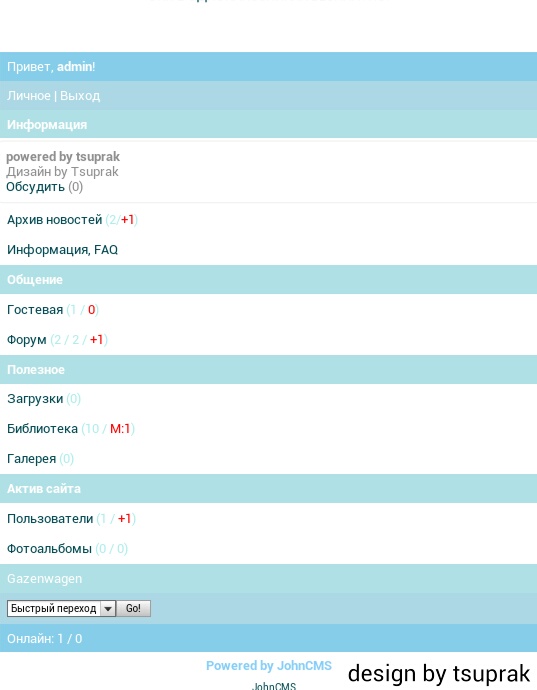537x690 pixels.
Task: Log out via Выход link
Action: pos(80,95)
